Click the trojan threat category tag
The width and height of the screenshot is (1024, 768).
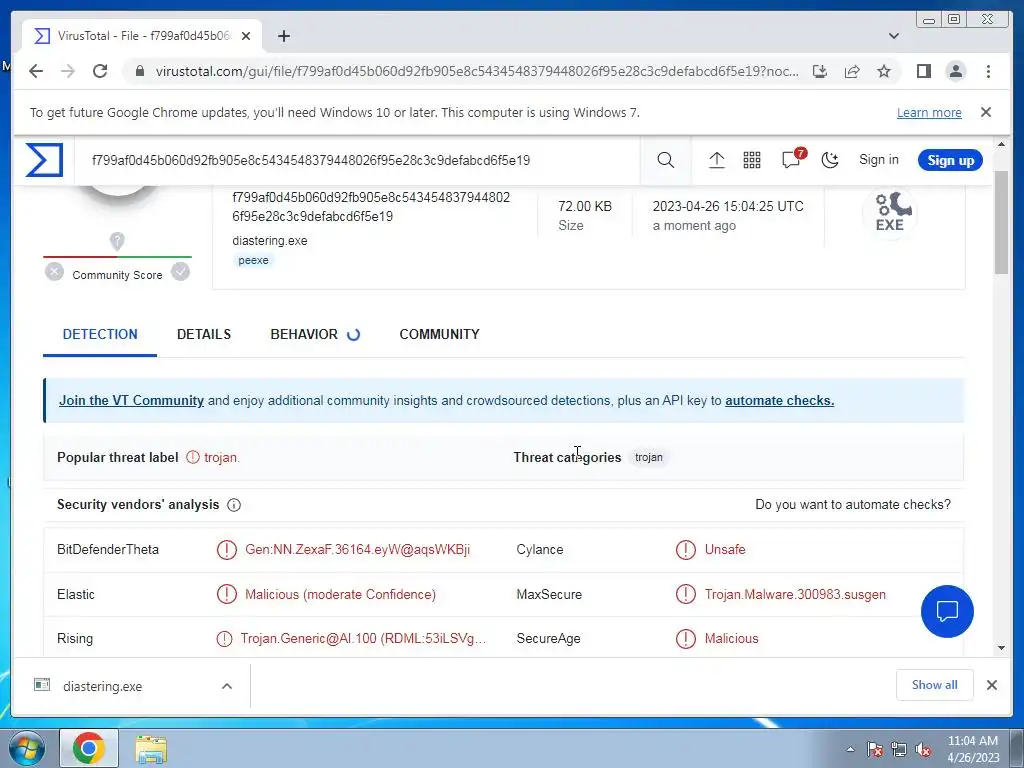pyautogui.click(x=648, y=457)
